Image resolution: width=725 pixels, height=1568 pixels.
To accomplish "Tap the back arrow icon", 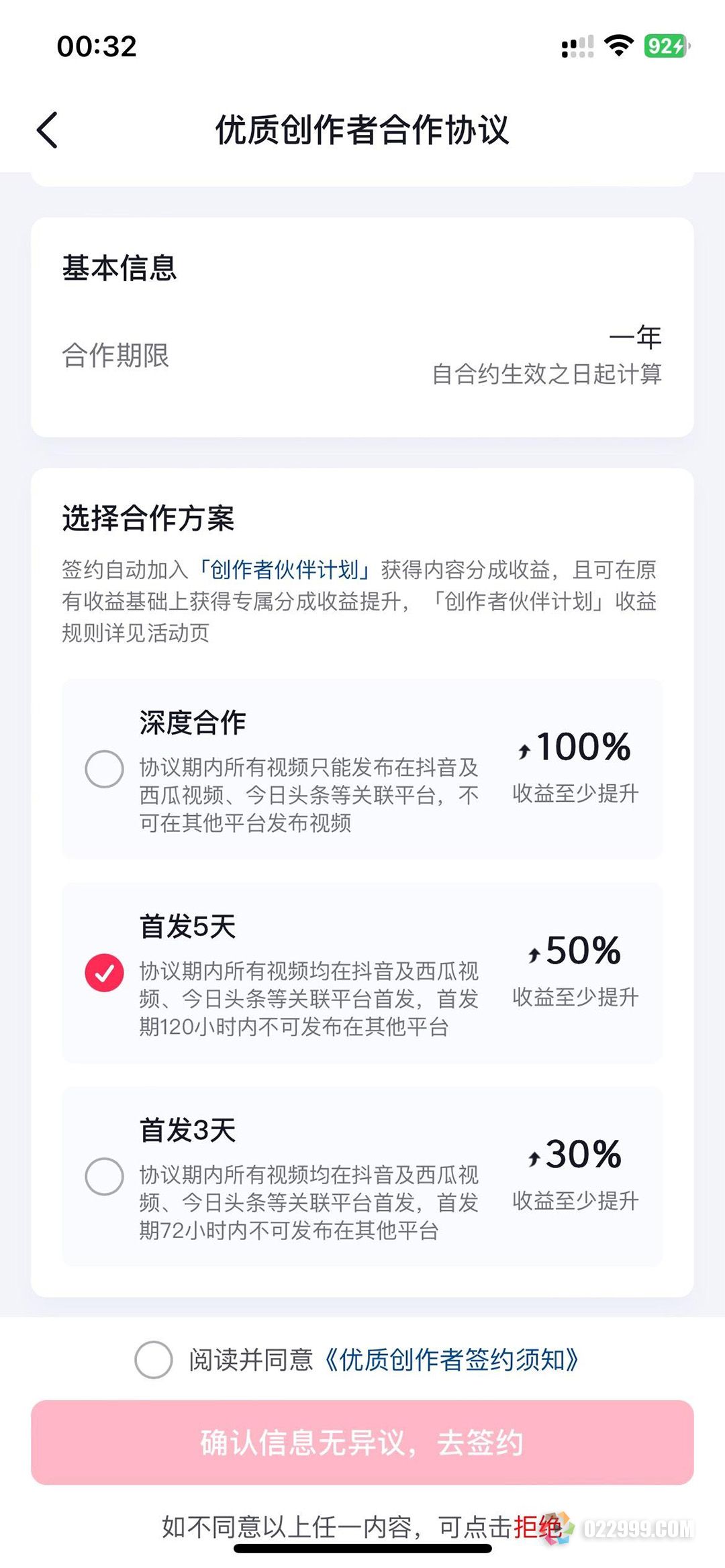I will click(x=47, y=129).
